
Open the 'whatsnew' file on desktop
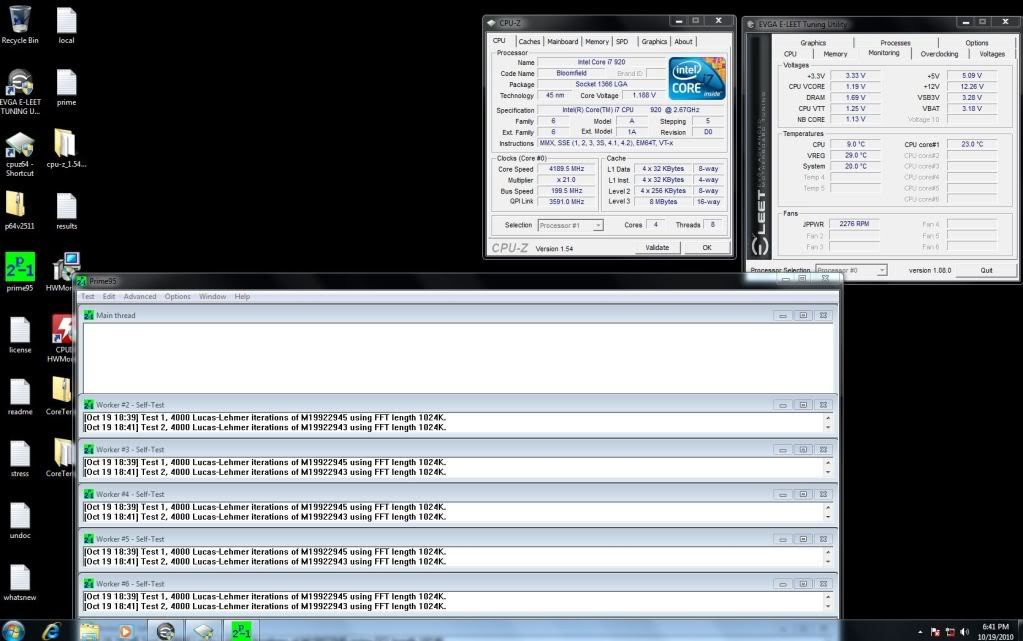(20, 582)
